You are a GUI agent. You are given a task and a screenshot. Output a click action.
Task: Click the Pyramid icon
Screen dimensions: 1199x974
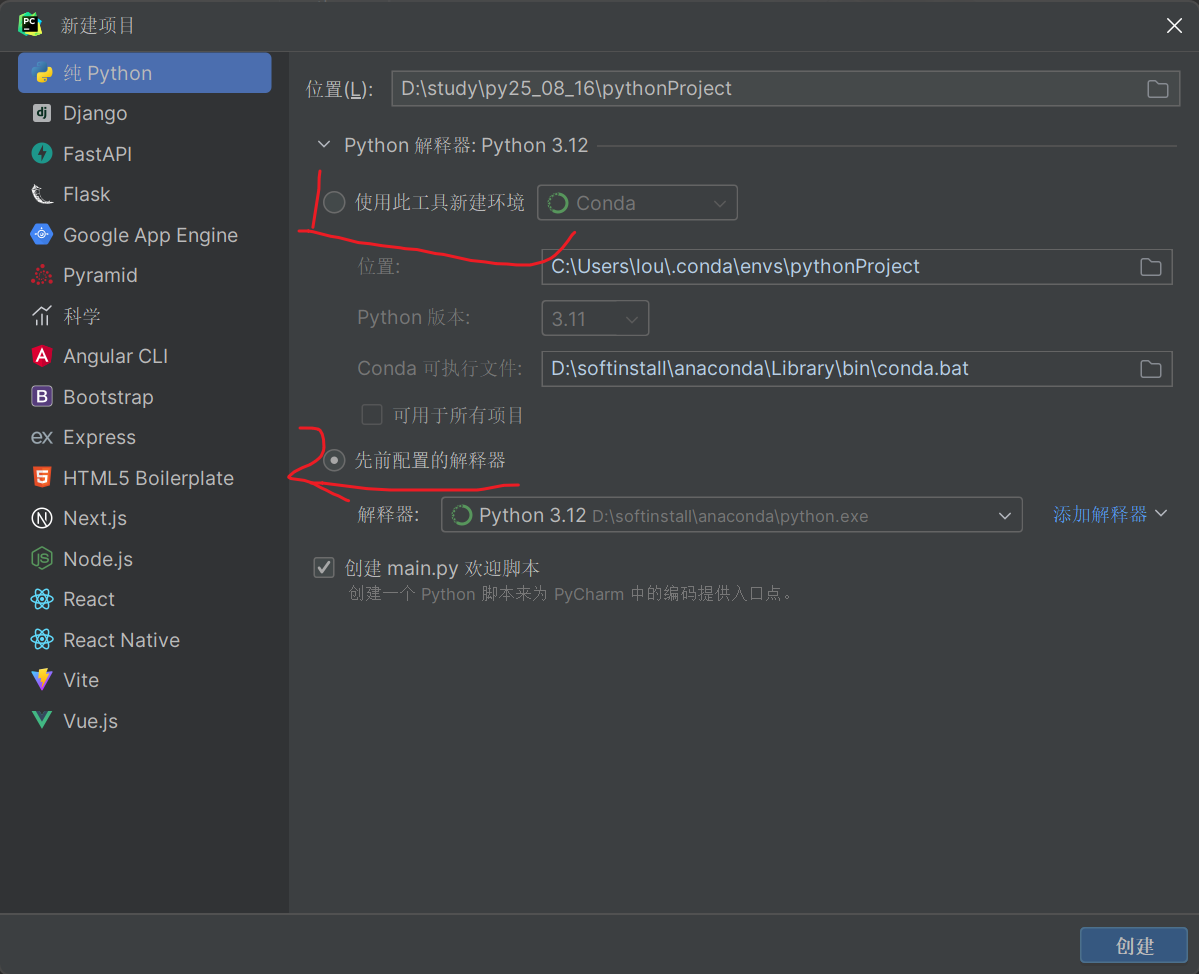[42, 275]
